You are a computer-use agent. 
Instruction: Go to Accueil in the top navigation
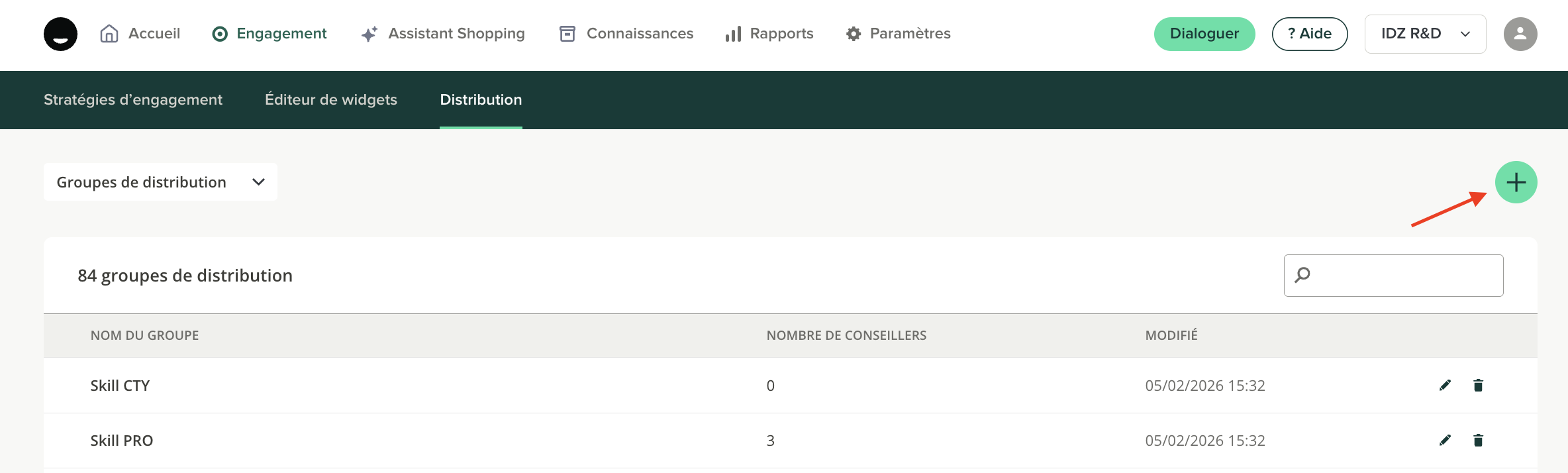140,34
